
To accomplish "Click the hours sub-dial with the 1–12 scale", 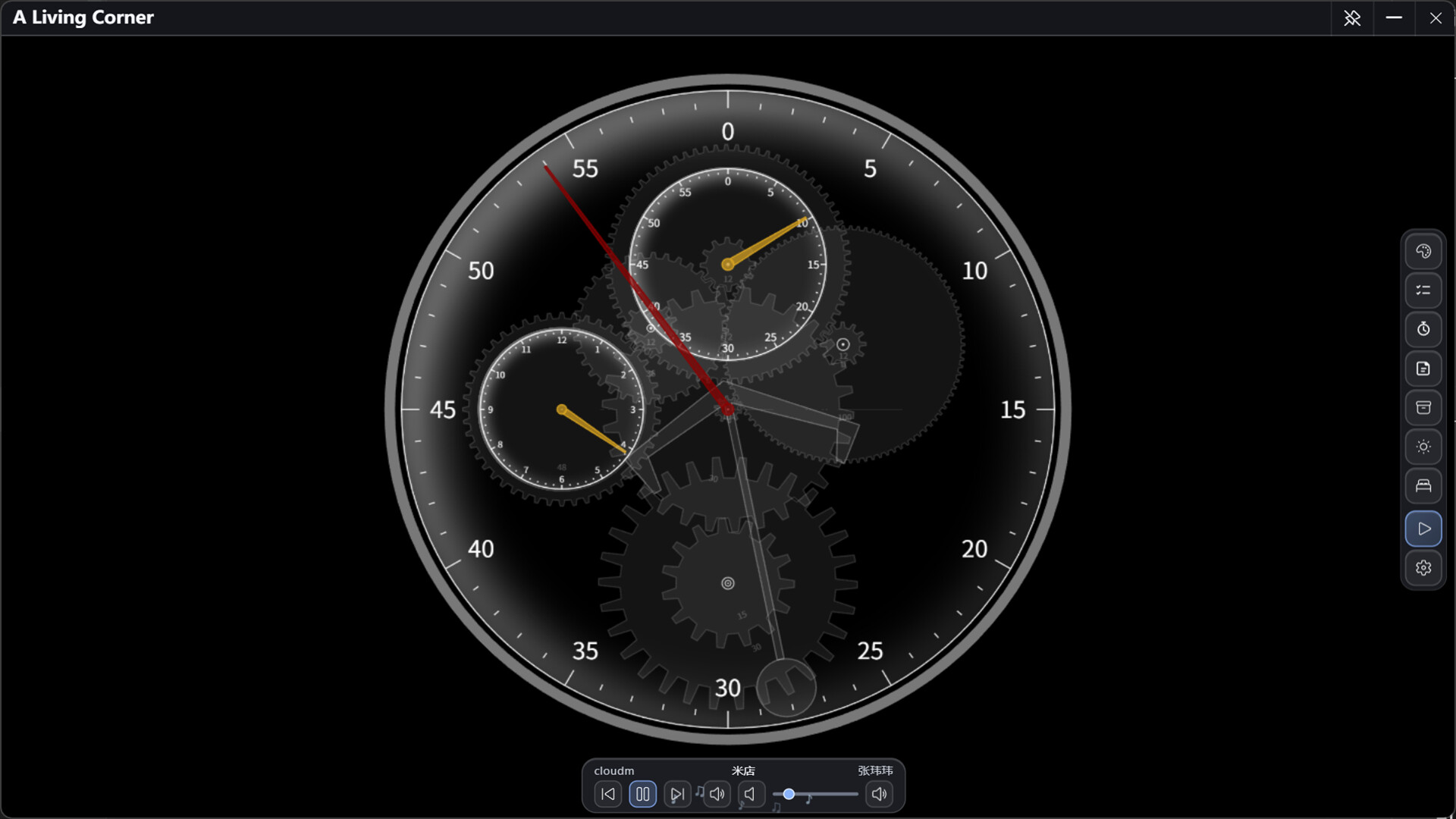I will pyautogui.click(x=561, y=409).
